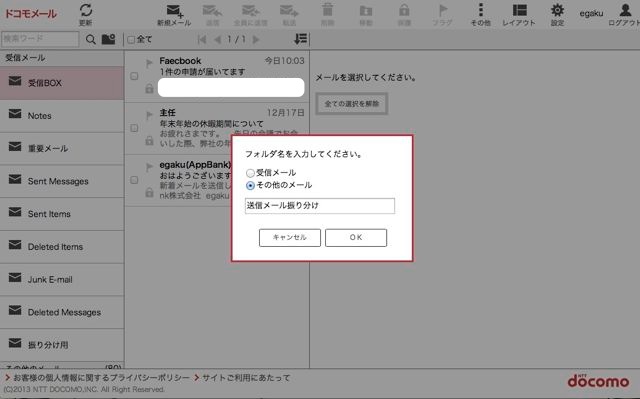Click lock icon on 主任 message
The width and height of the screenshot is (640, 399).
coord(149,140)
